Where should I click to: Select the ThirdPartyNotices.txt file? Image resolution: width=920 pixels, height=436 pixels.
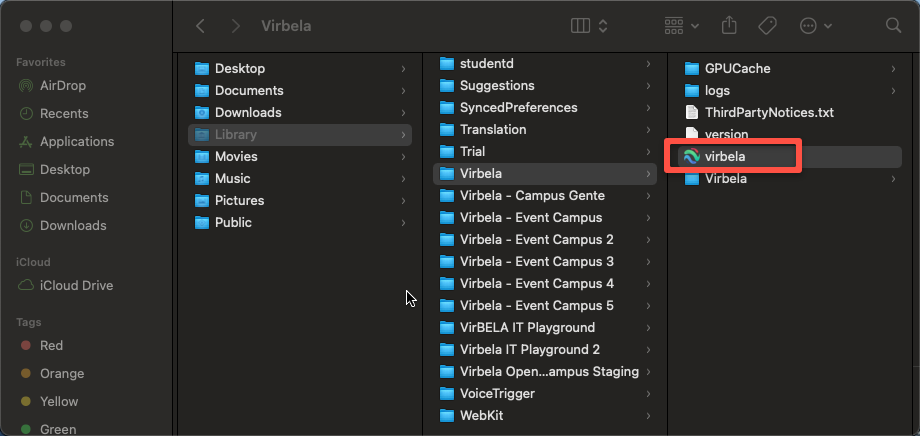pyautogui.click(x=769, y=112)
